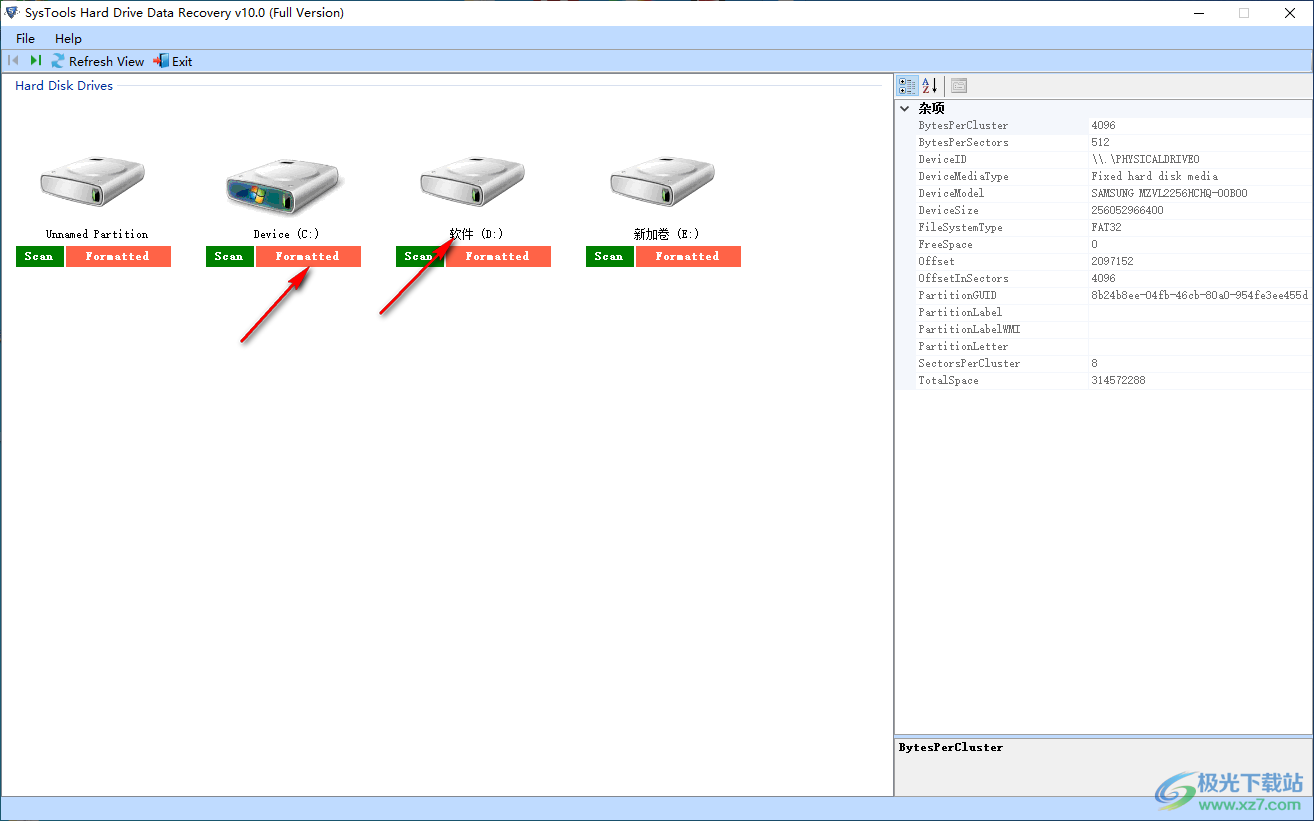This screenshot has width=1314, height=821.
Task: Close the SysTools window
Action: [1290, 13]
